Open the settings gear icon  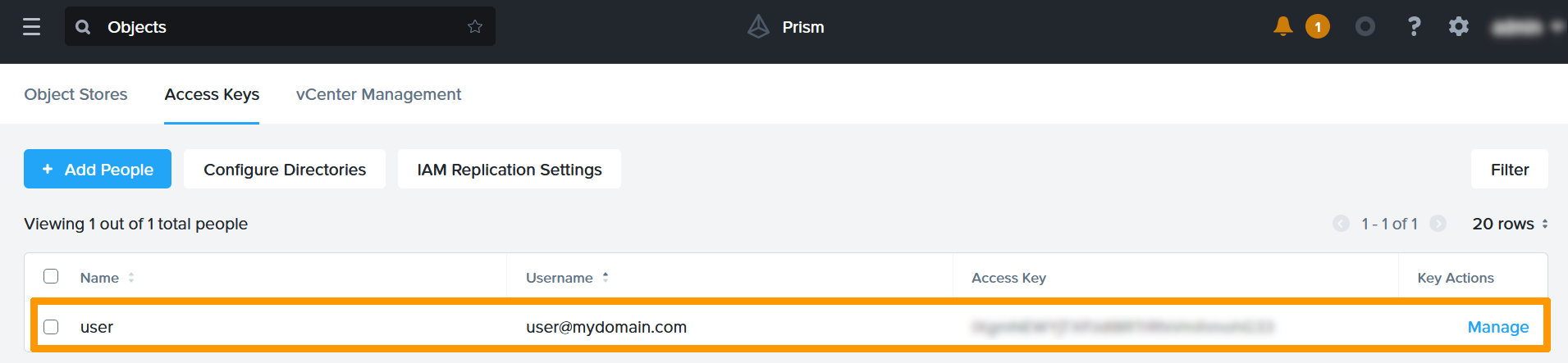tap(1459, 27)
